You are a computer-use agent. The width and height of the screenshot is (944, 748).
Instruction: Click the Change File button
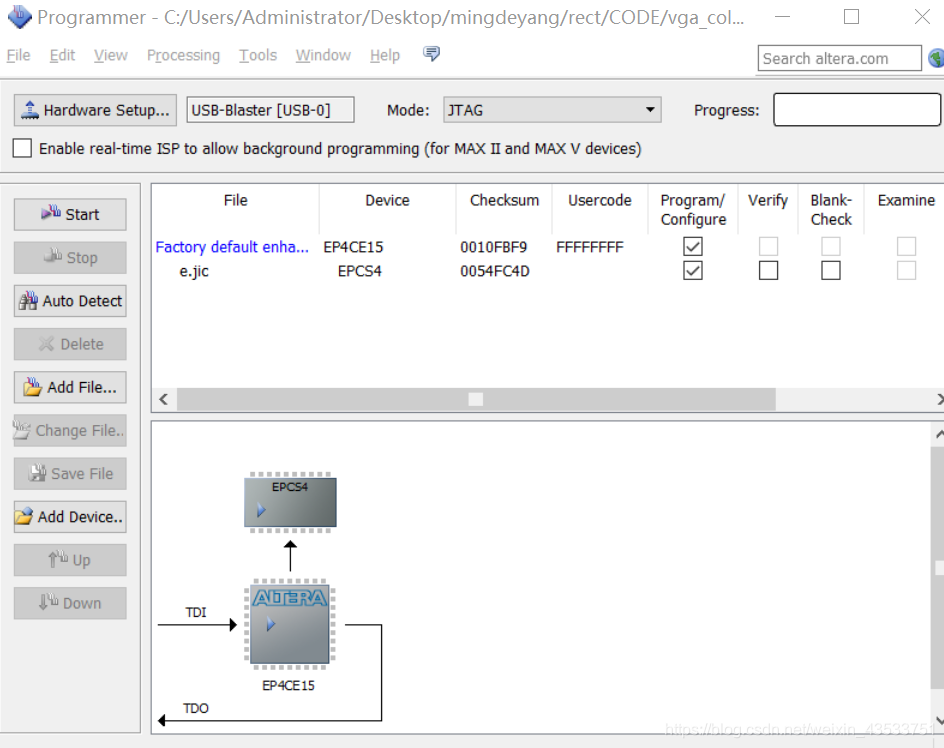pos(70,431)
